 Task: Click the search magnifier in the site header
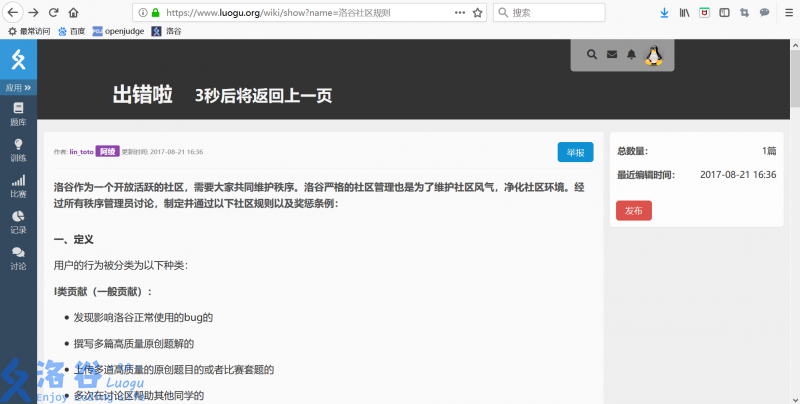pyautogui.click(x=591, y=55)
